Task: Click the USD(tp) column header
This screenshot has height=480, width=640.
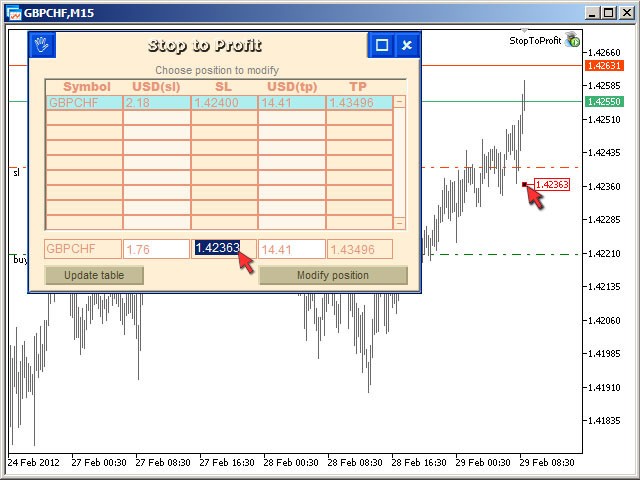Action: [x=292, y=87]
